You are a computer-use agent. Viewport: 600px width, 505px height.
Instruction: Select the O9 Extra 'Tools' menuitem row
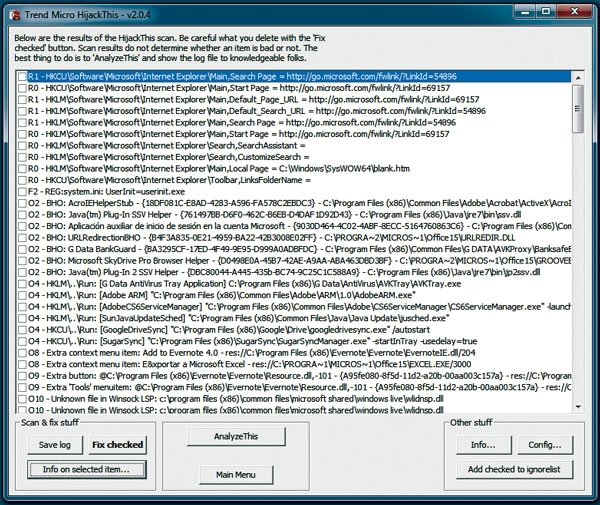click(295, 387)
